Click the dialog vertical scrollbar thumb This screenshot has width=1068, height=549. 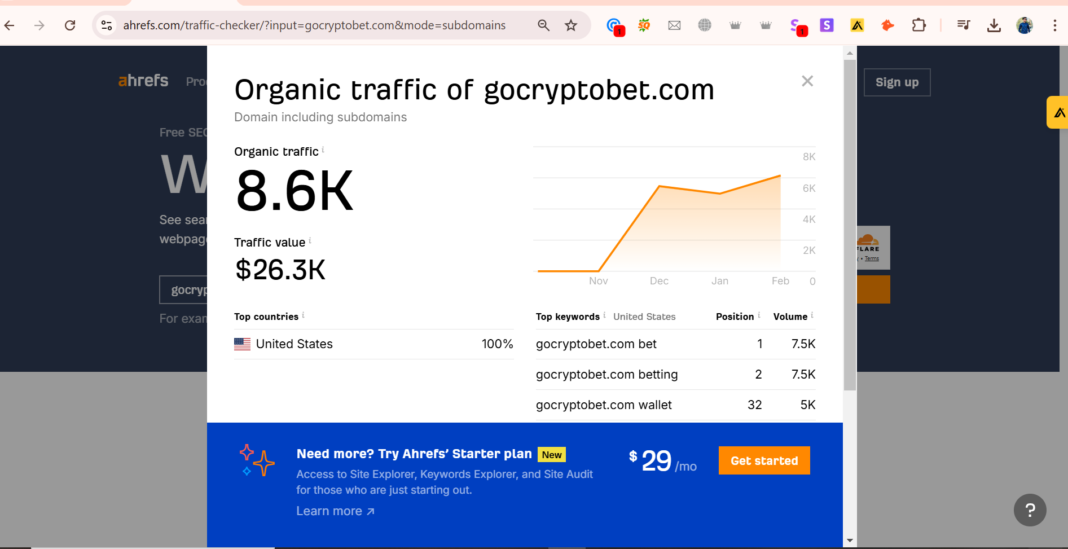point(849,225)
